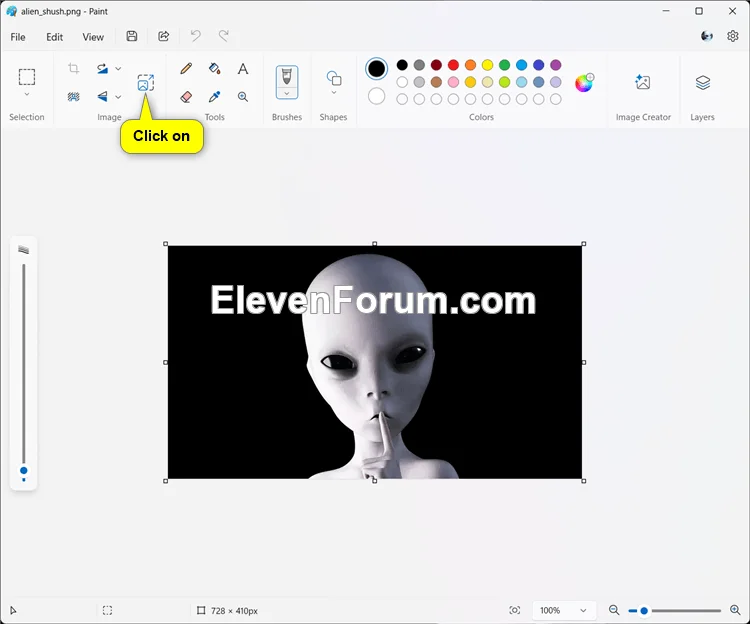Select the Text tool

[243, 68]
